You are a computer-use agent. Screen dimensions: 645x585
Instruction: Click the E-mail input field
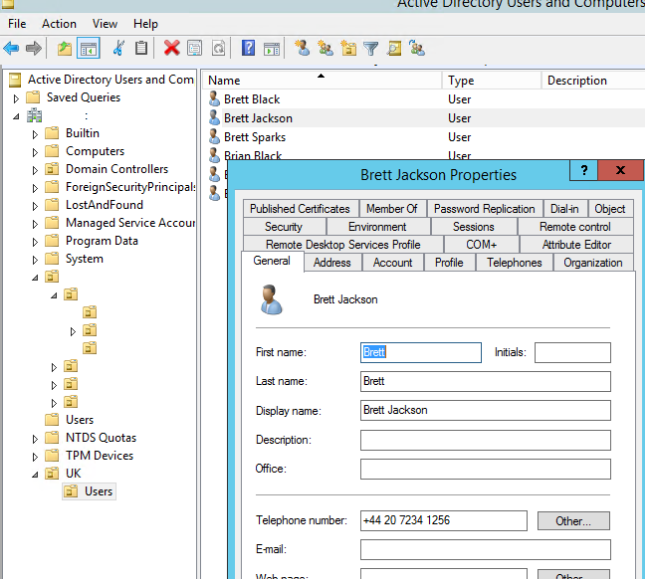(485, 550)
